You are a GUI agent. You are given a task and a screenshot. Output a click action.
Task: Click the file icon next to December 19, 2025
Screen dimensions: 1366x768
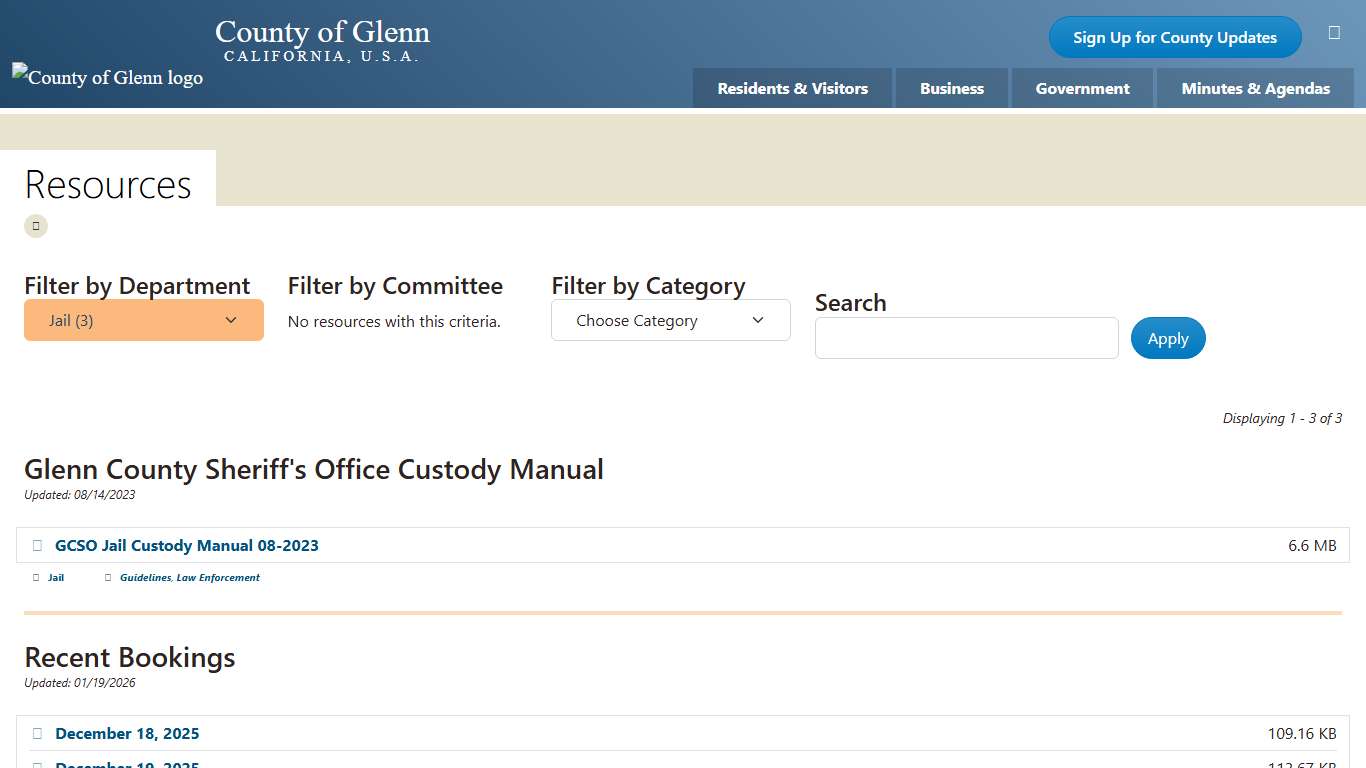click(37, 764)
